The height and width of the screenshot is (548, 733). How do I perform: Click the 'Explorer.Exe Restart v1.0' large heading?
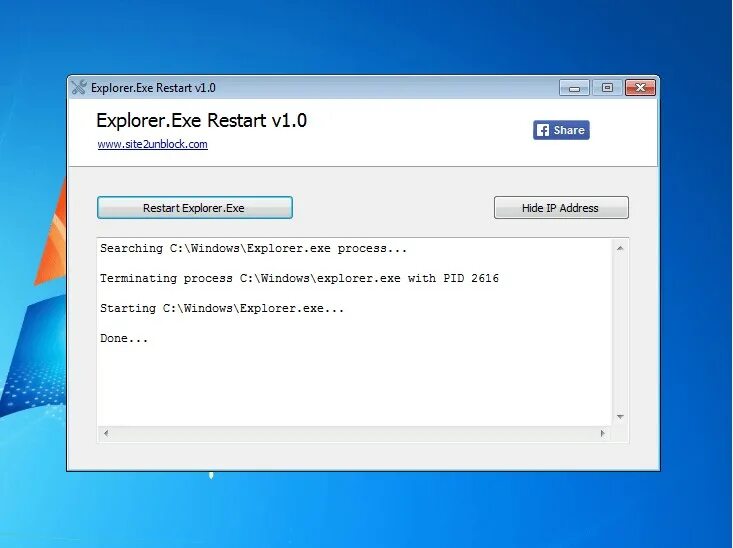click(x=201, y=121)
